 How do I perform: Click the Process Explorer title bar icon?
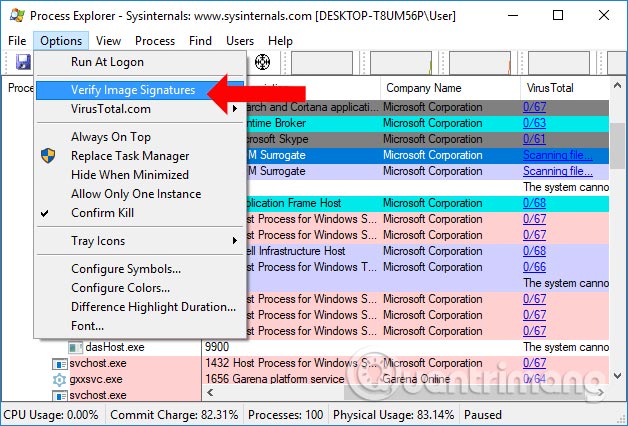(17, 15)
